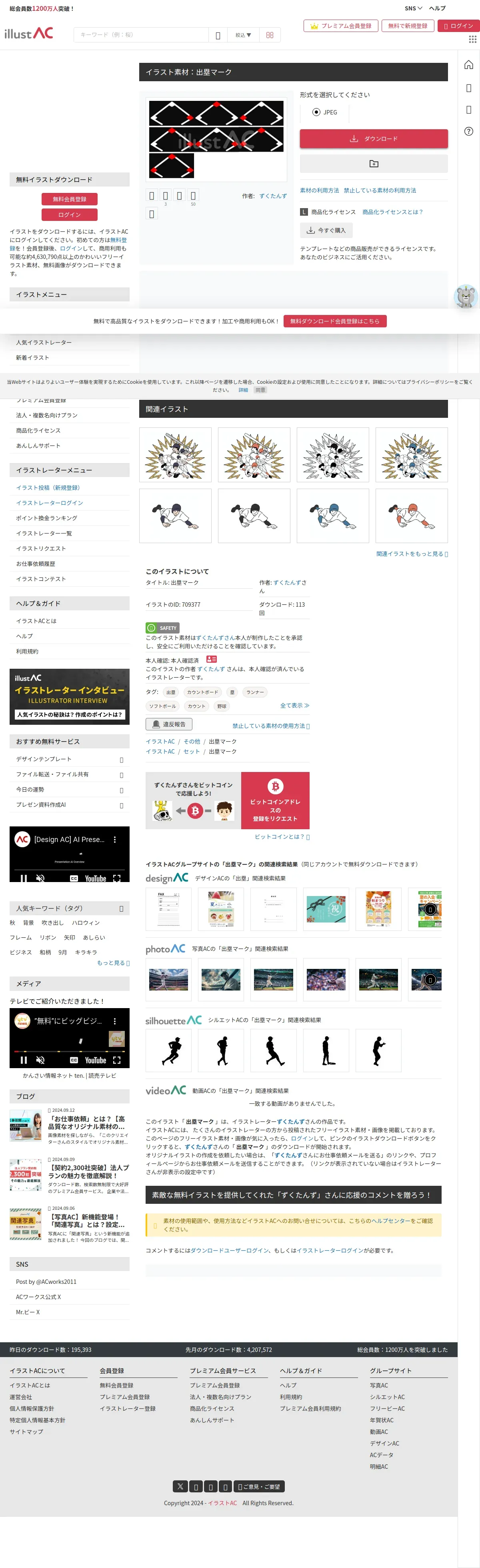Expand the SNS dropdown in the top bar
Viewport: 480px width, 1568px height.
coord(413,8)
